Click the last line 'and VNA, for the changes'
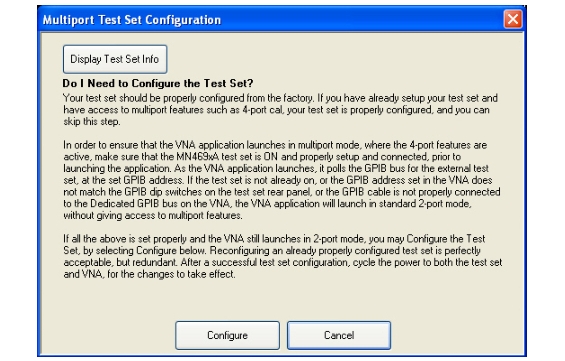 pyautogui.click(x=150, y=274)
